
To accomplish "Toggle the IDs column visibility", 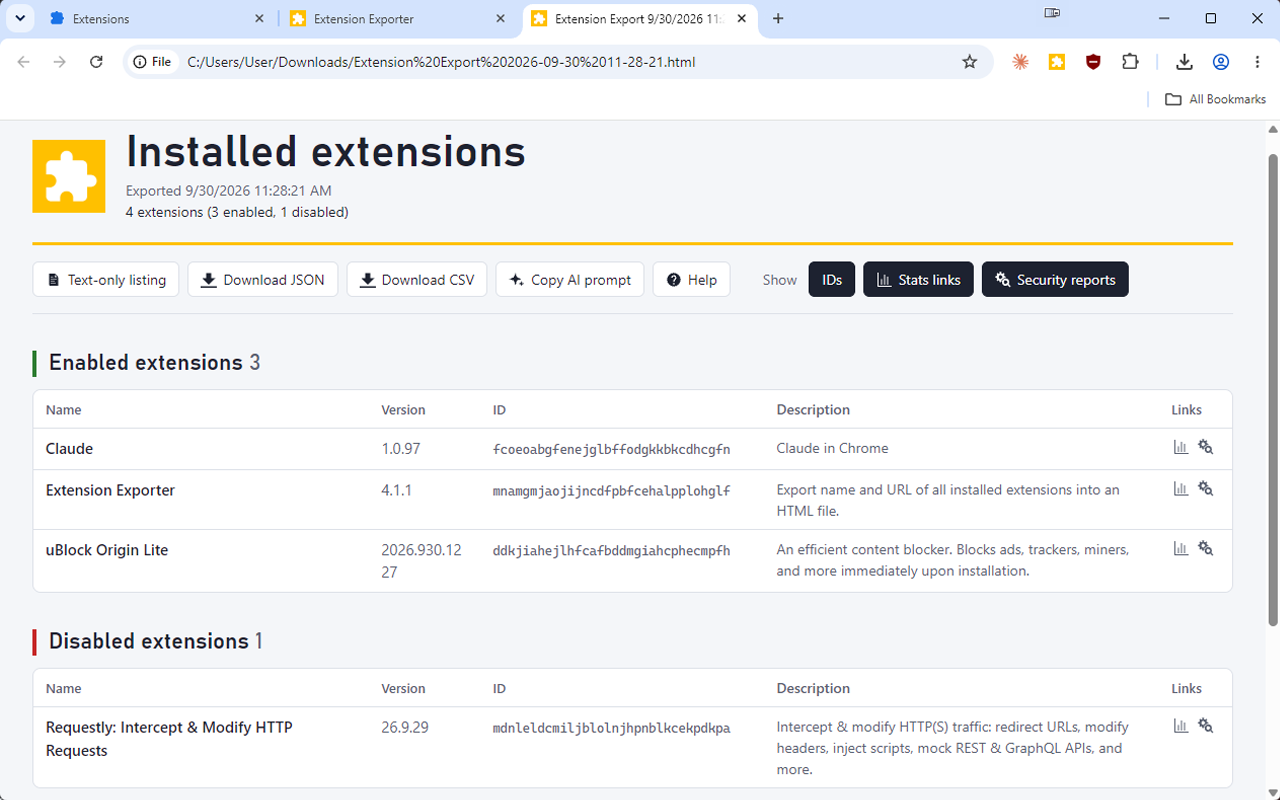I will [832, 280].
